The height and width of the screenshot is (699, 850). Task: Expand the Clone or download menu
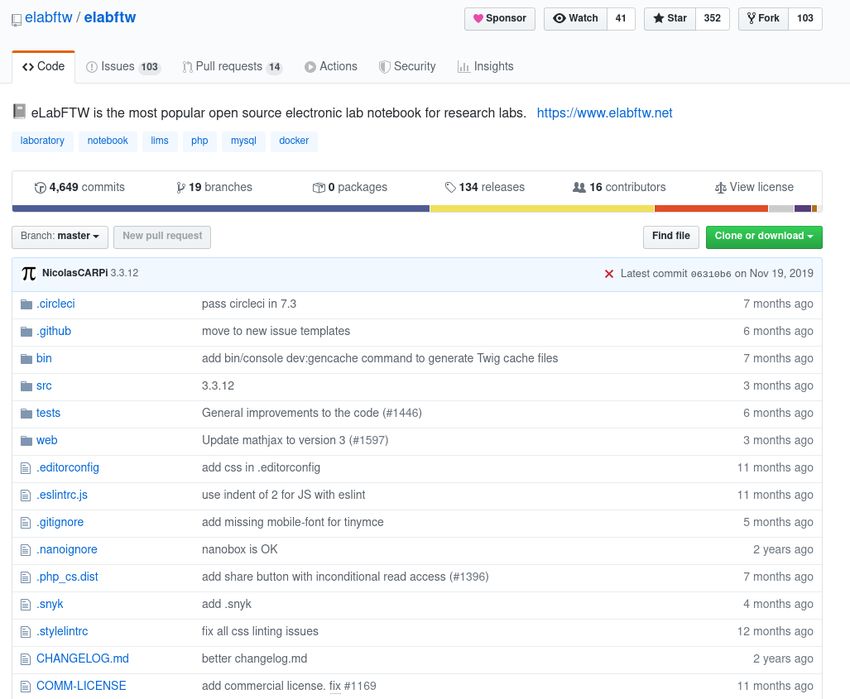(764, 236)
